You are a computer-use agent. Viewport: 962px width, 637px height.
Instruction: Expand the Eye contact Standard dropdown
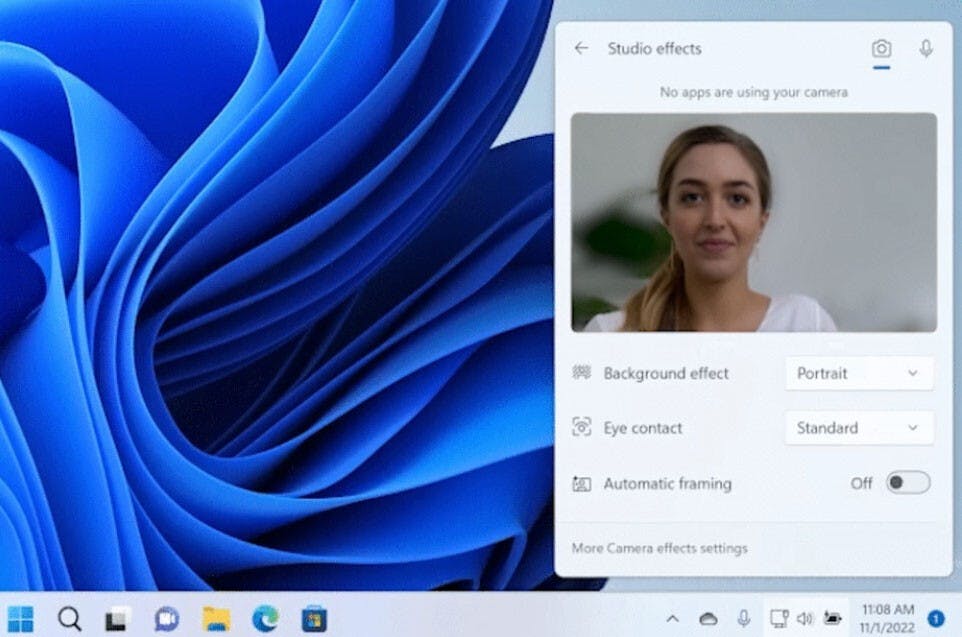pos(858,428)
